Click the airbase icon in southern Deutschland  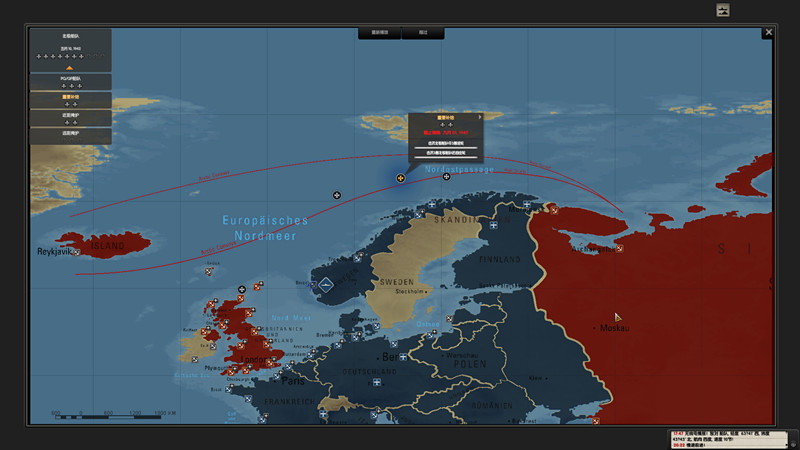[377, 382]
